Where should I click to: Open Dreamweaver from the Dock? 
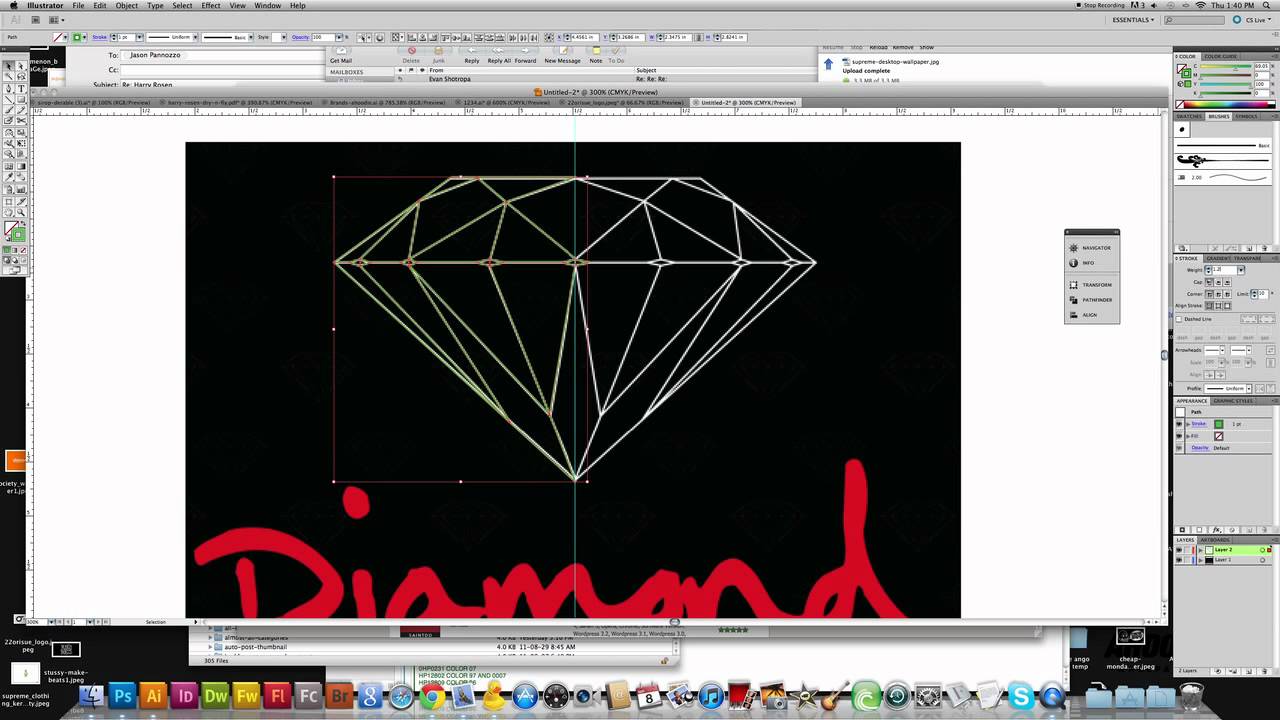[216, 697]
